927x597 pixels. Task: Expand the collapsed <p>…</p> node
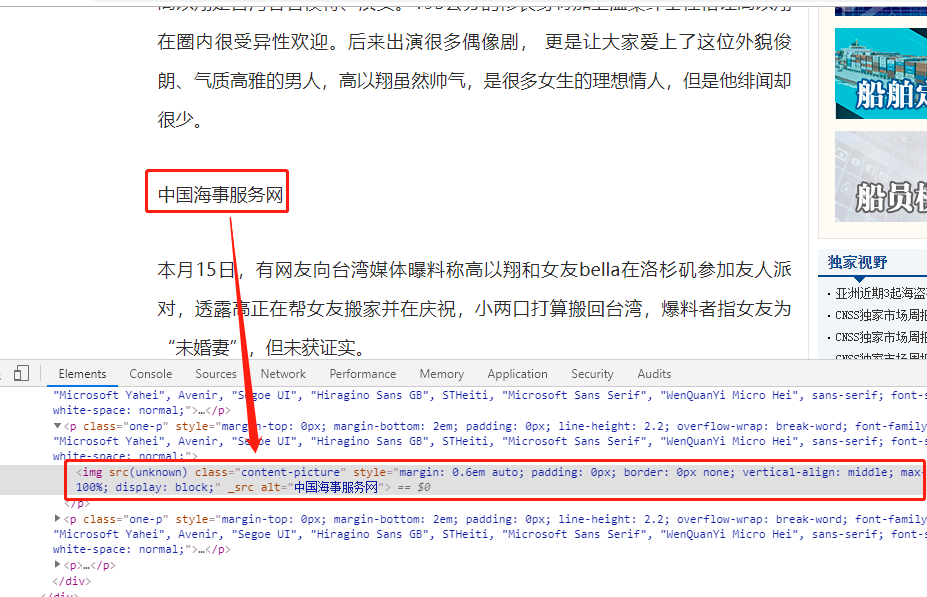click(57, 564)
